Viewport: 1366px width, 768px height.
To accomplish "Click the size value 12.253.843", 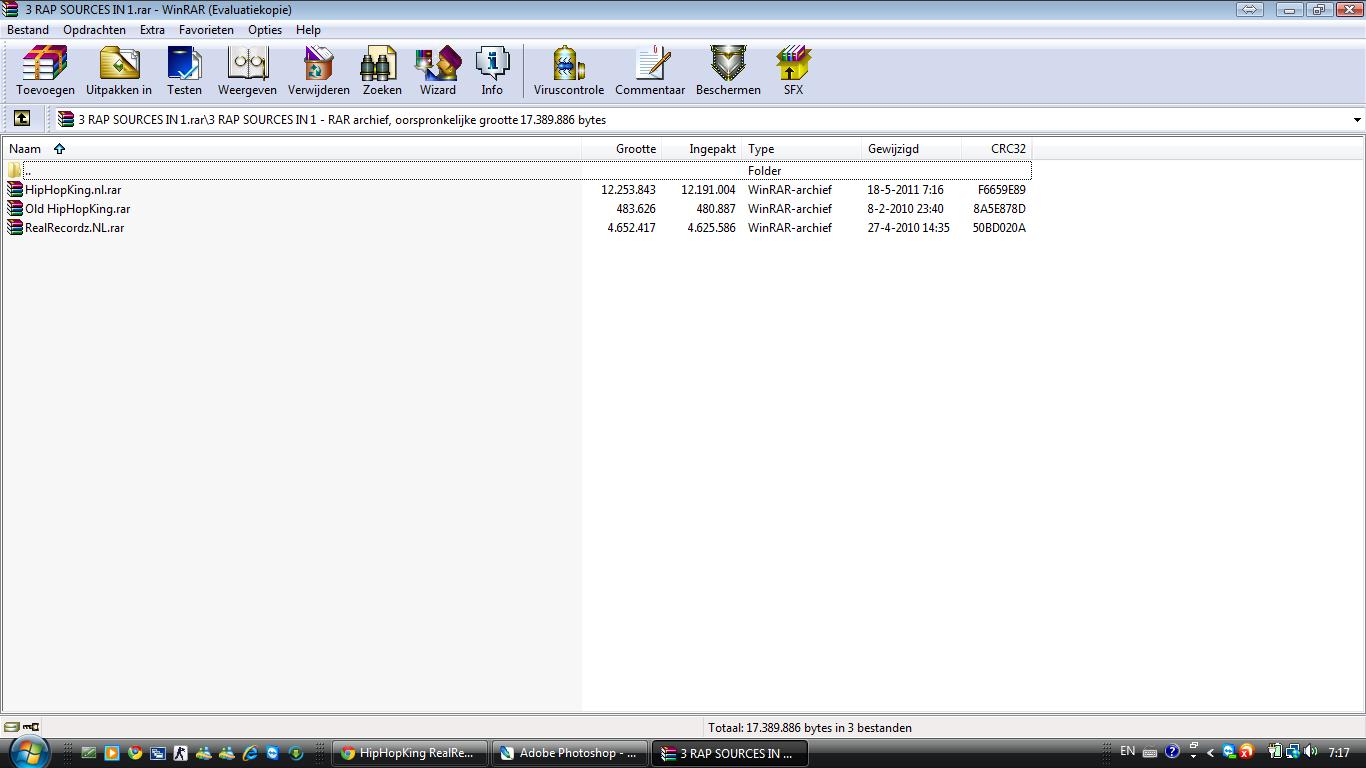I will point(628,190).
